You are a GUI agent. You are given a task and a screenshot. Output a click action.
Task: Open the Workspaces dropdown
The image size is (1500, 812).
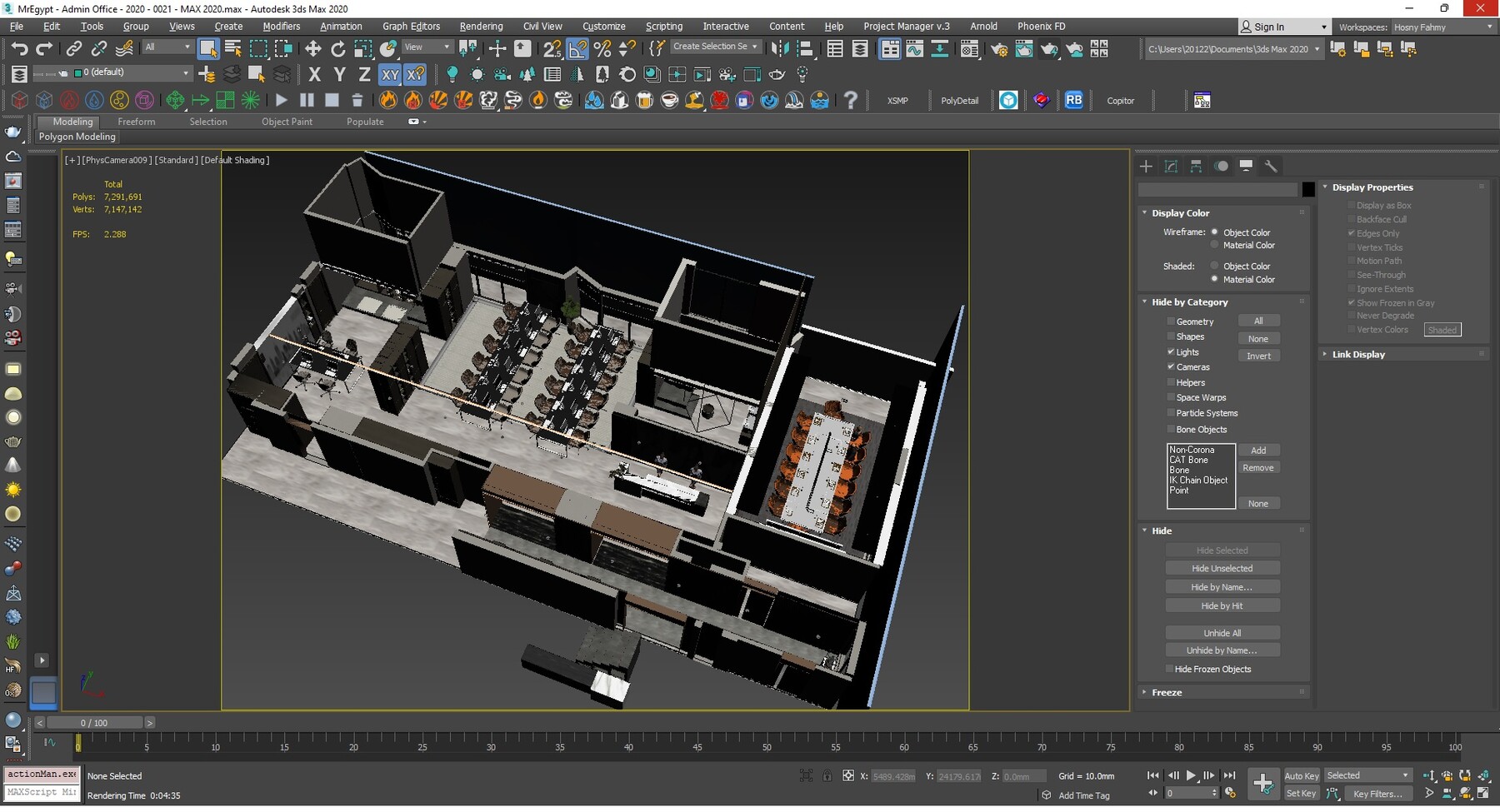(x=1443, y=27)
